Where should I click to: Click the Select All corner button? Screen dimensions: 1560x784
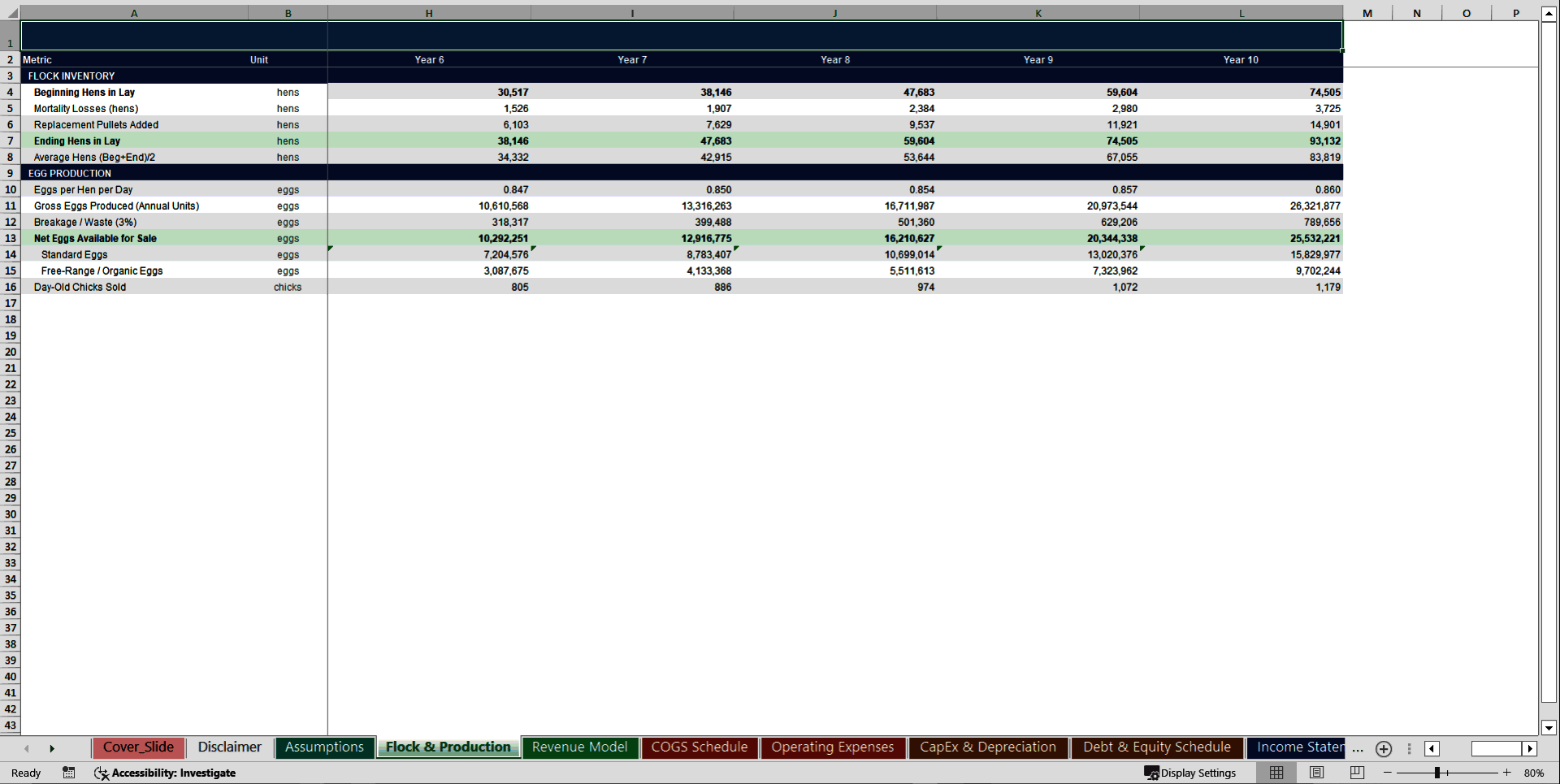click(x=11, y=13)
